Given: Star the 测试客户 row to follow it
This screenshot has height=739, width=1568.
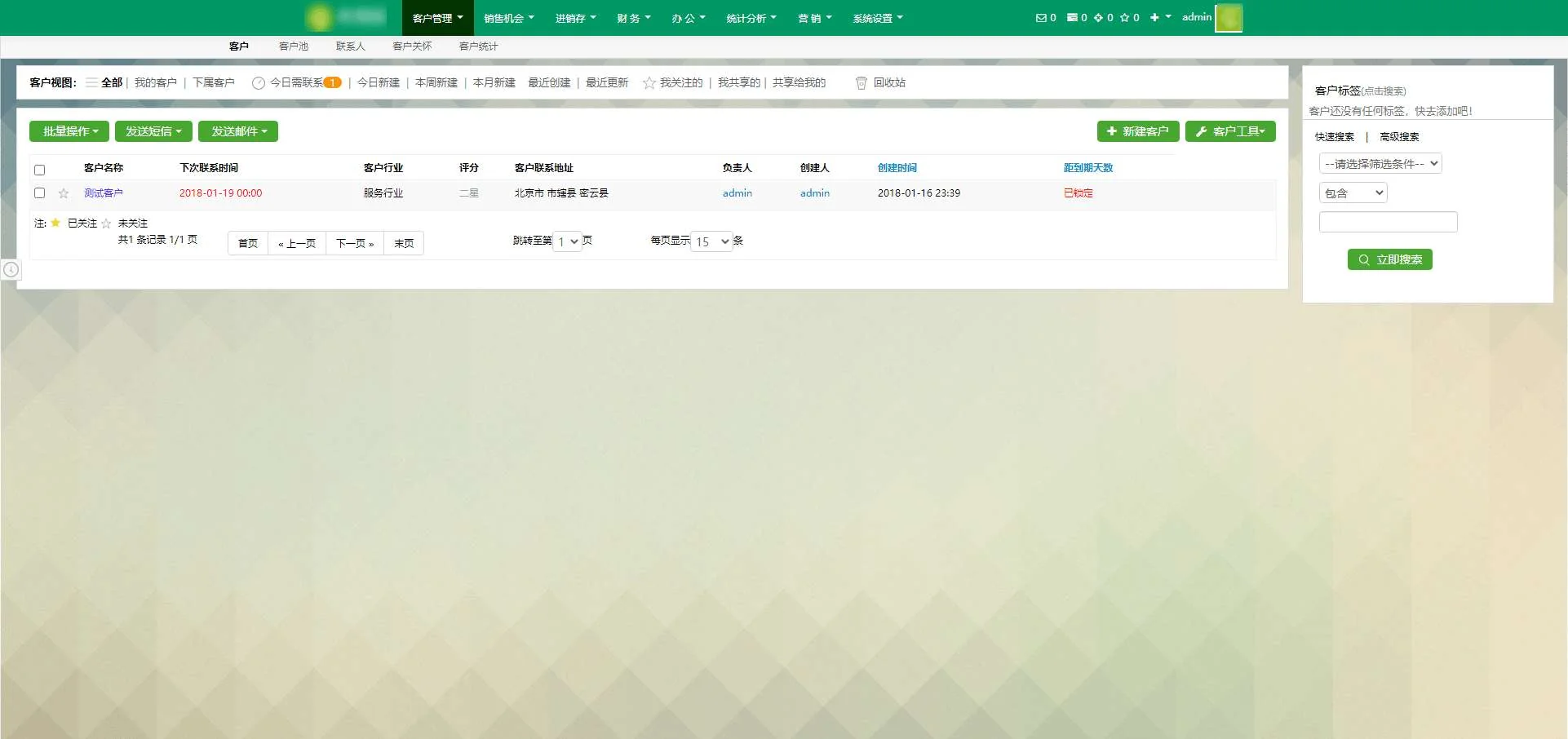Looking at the screenshot, I should click(64, 193).
